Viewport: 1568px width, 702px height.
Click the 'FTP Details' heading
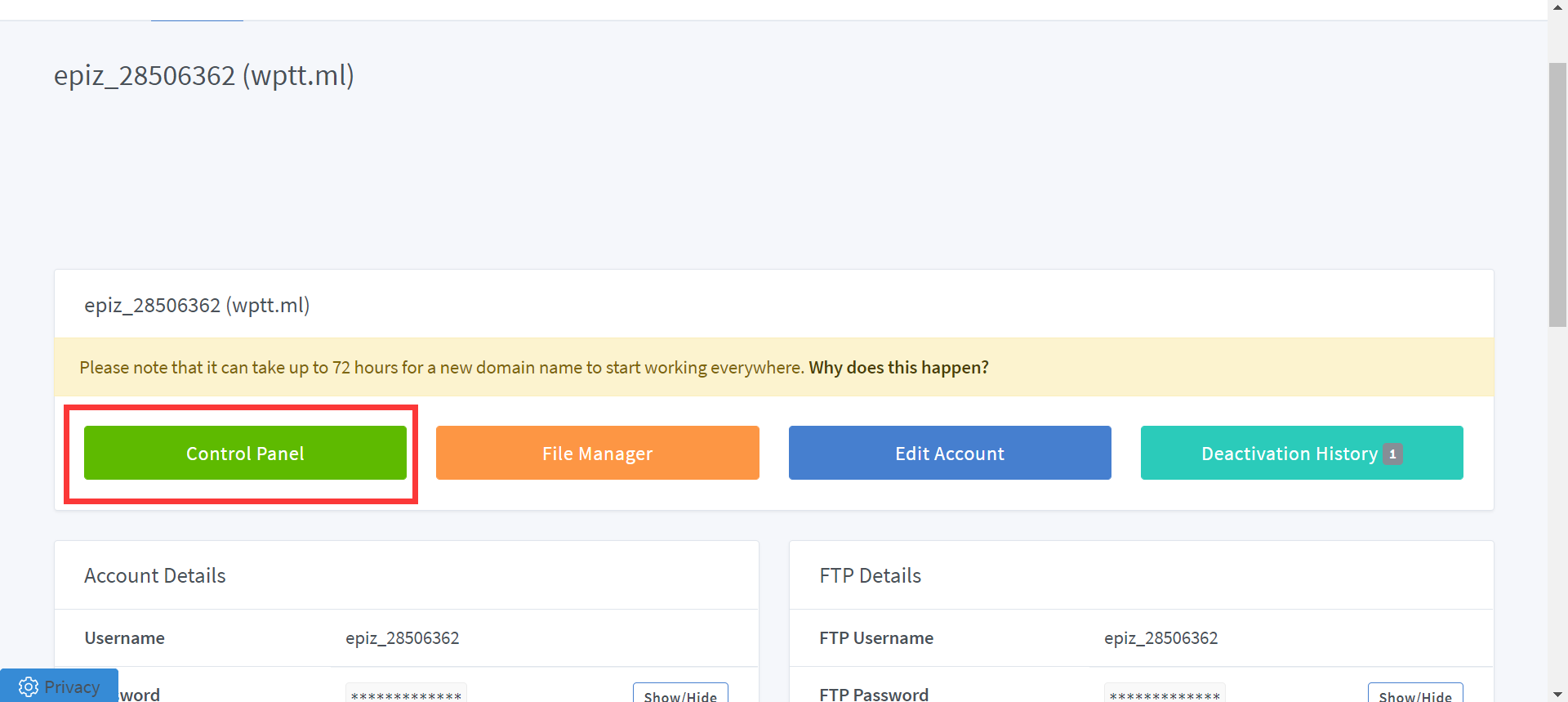coord(871,575)
